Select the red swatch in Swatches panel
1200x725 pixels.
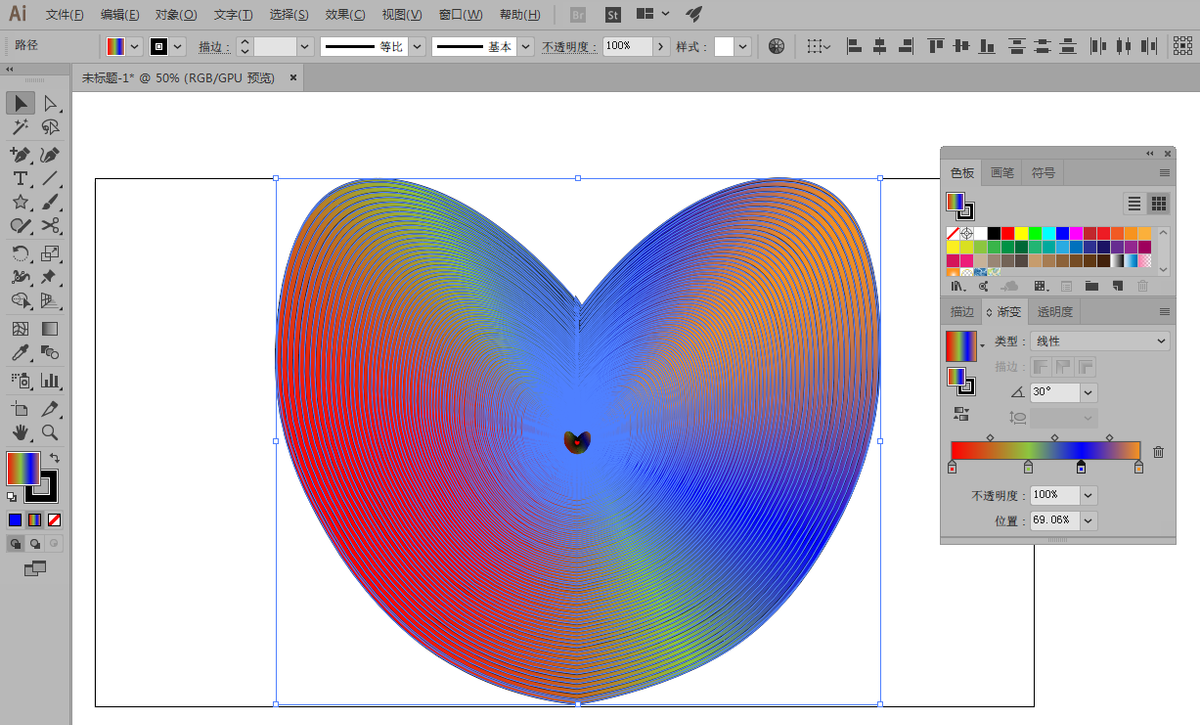1007,233
